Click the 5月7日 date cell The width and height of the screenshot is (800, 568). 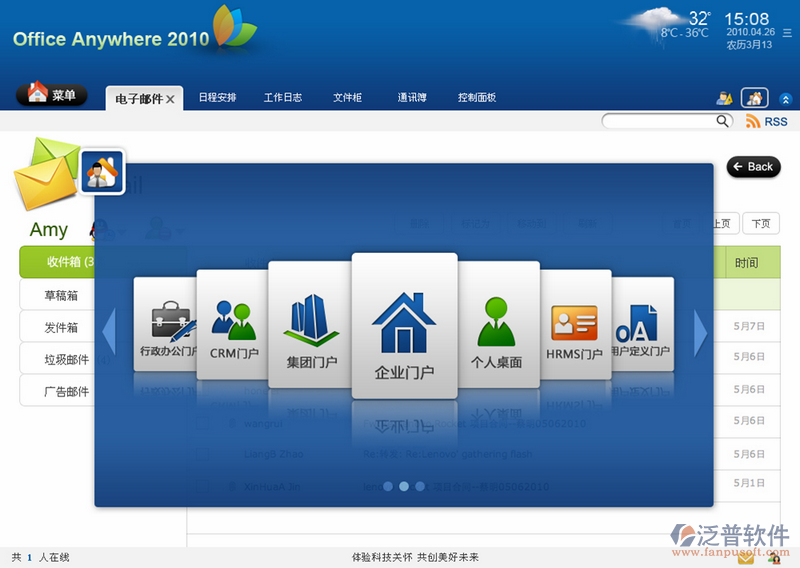748,326
